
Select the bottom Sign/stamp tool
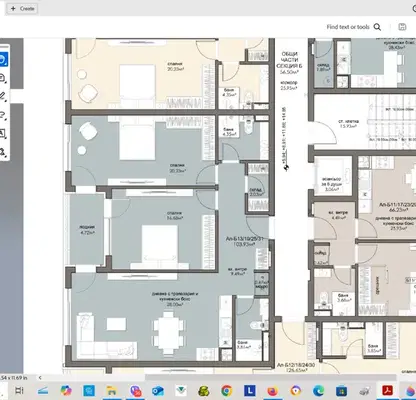pyautogui.click(x=2, y=152)
